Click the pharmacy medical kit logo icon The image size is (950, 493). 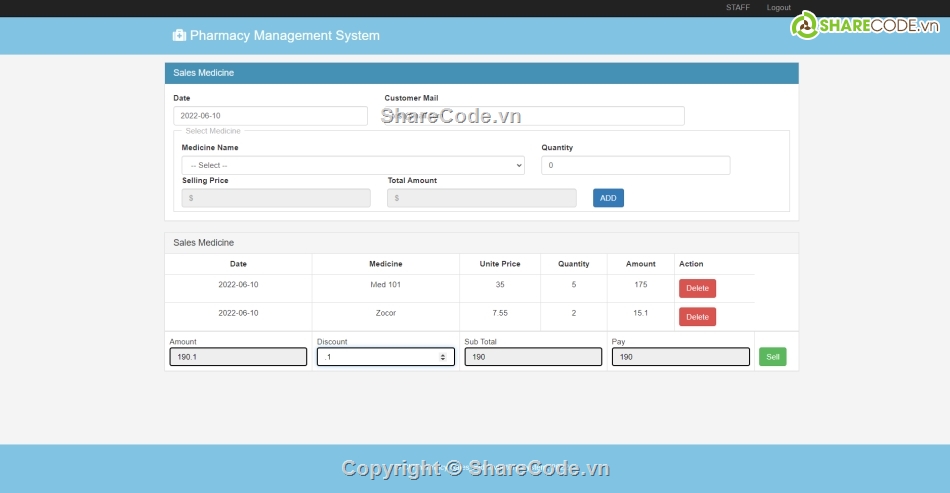pyautogui.click(x=179, y=36)
